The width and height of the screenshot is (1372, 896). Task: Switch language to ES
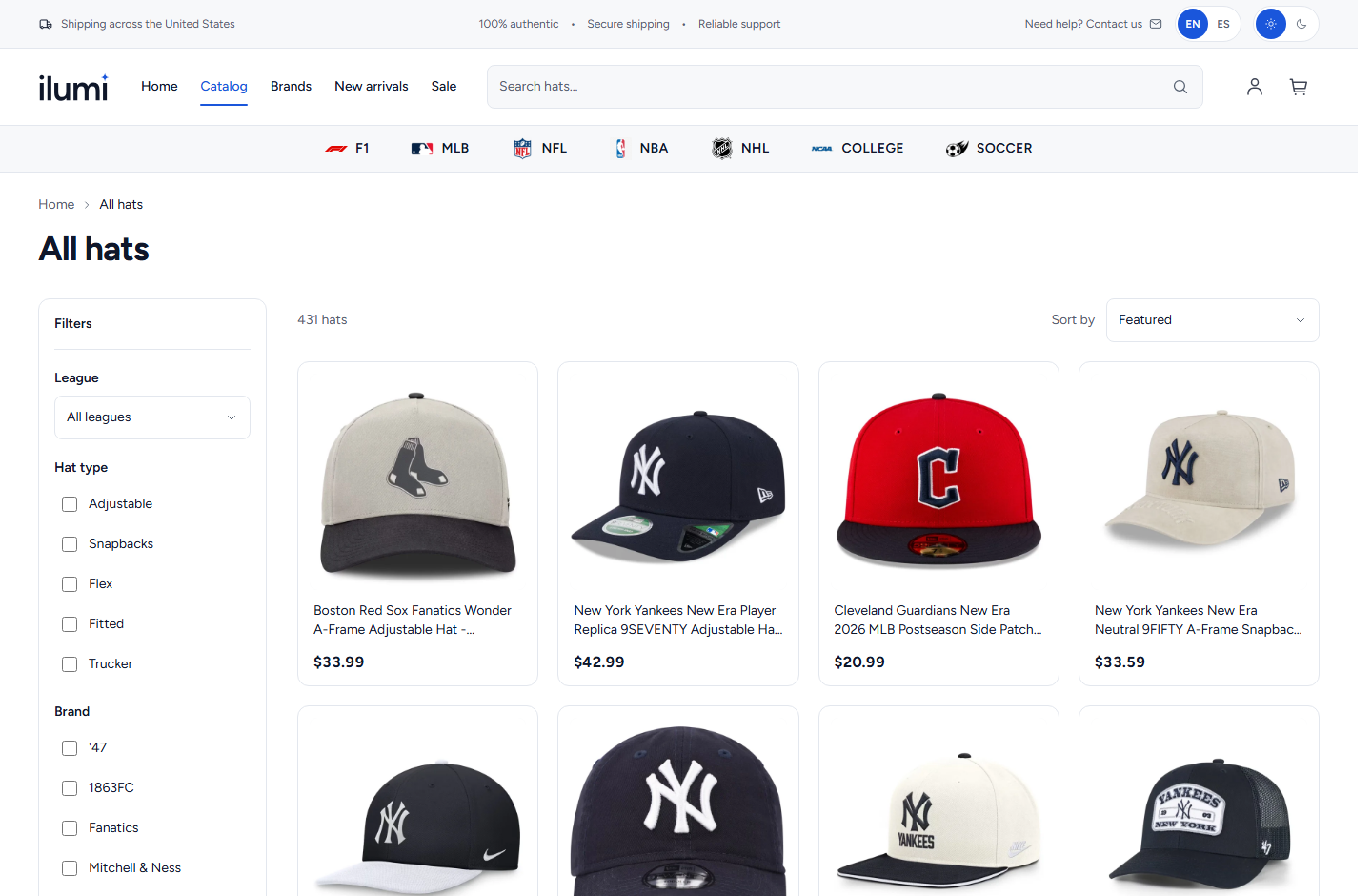tap(1223, 24)
